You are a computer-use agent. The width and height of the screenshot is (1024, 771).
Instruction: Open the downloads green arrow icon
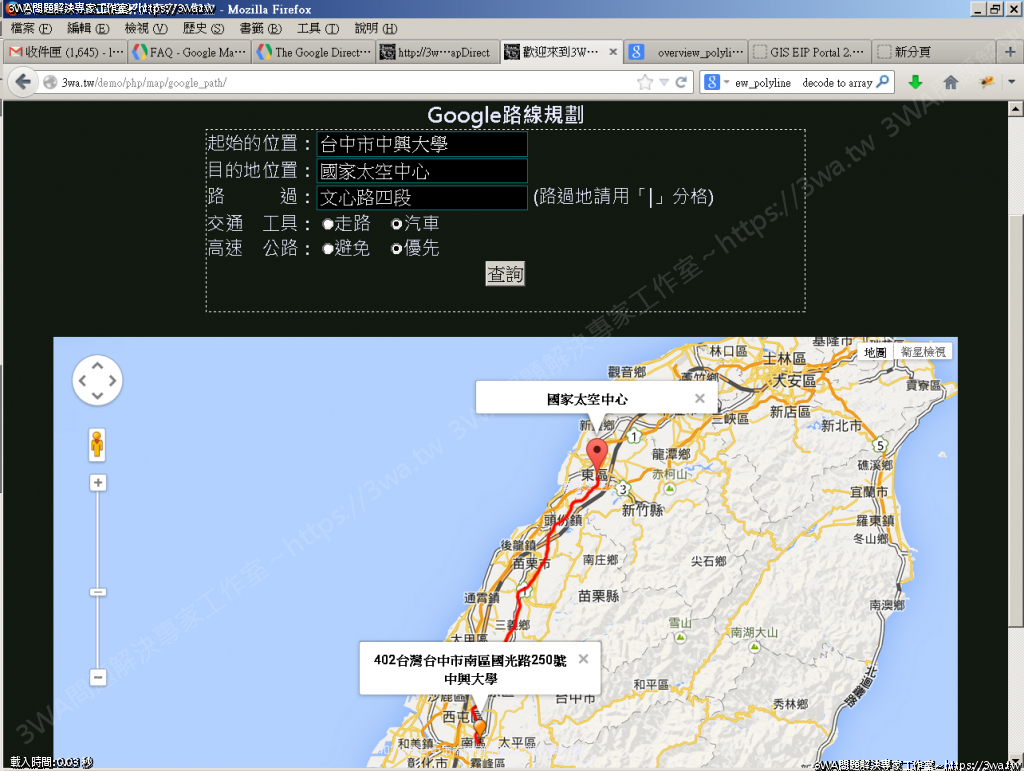(x=915, y=82)
